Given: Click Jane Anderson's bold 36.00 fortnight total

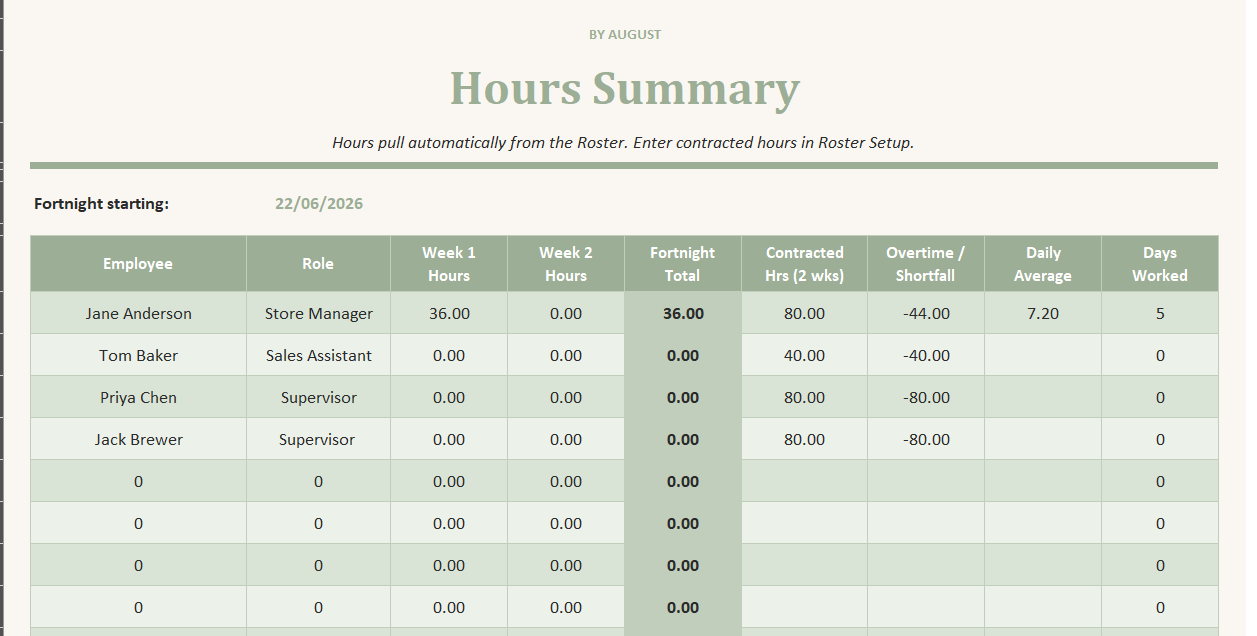Looking at the screenshot, I should pos(683,313).
